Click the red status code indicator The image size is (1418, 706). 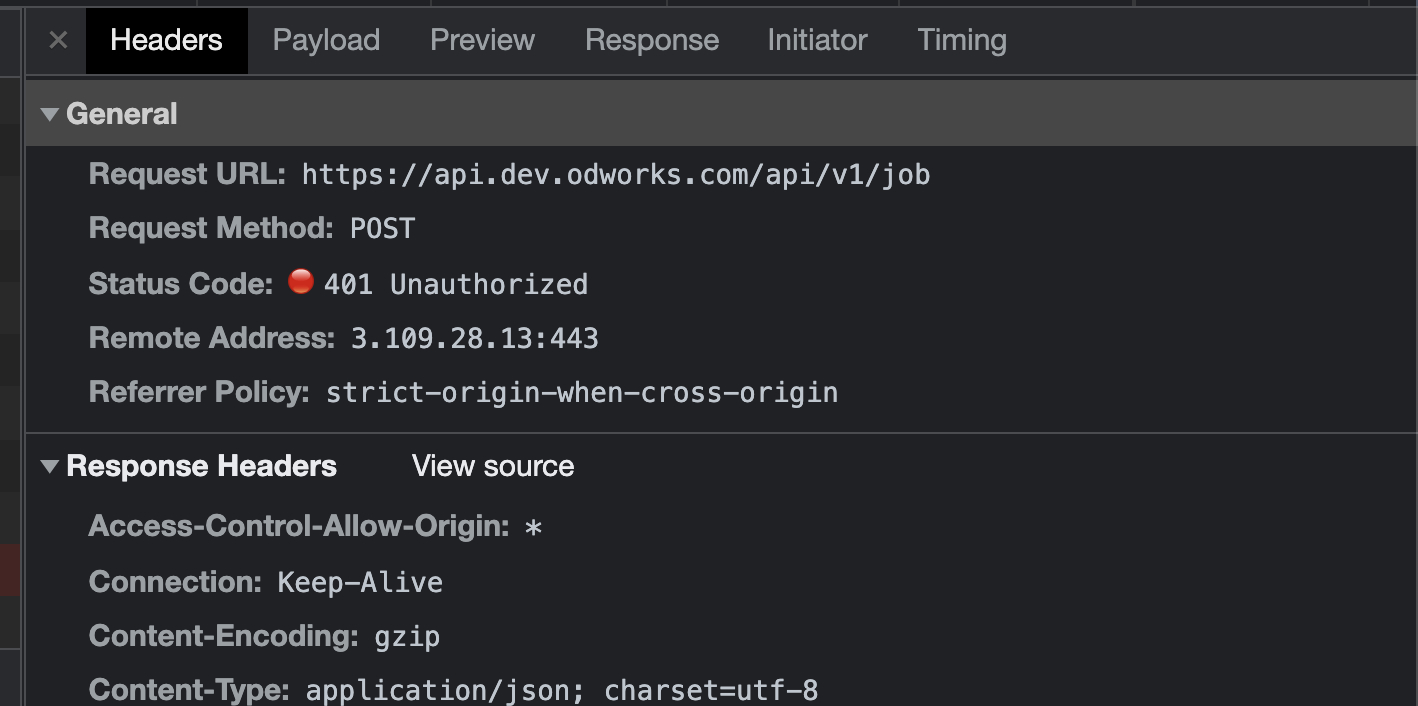301,282
